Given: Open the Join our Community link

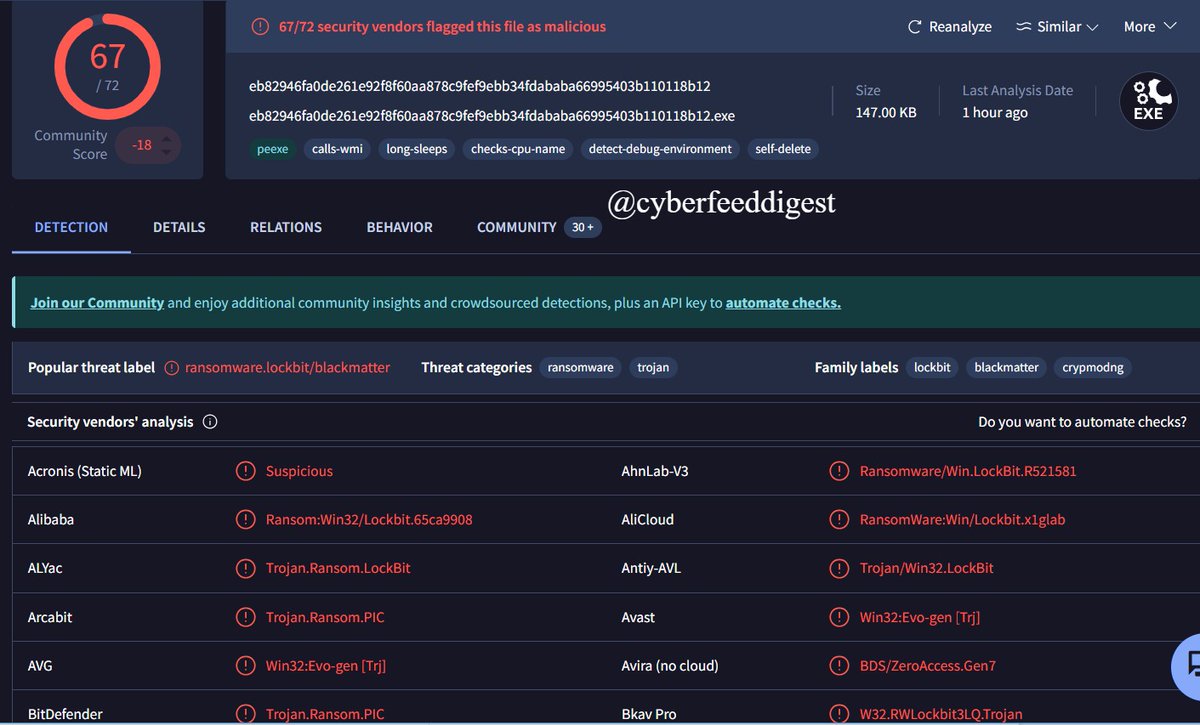Looking at the screenshot, I should click(97, 302).
